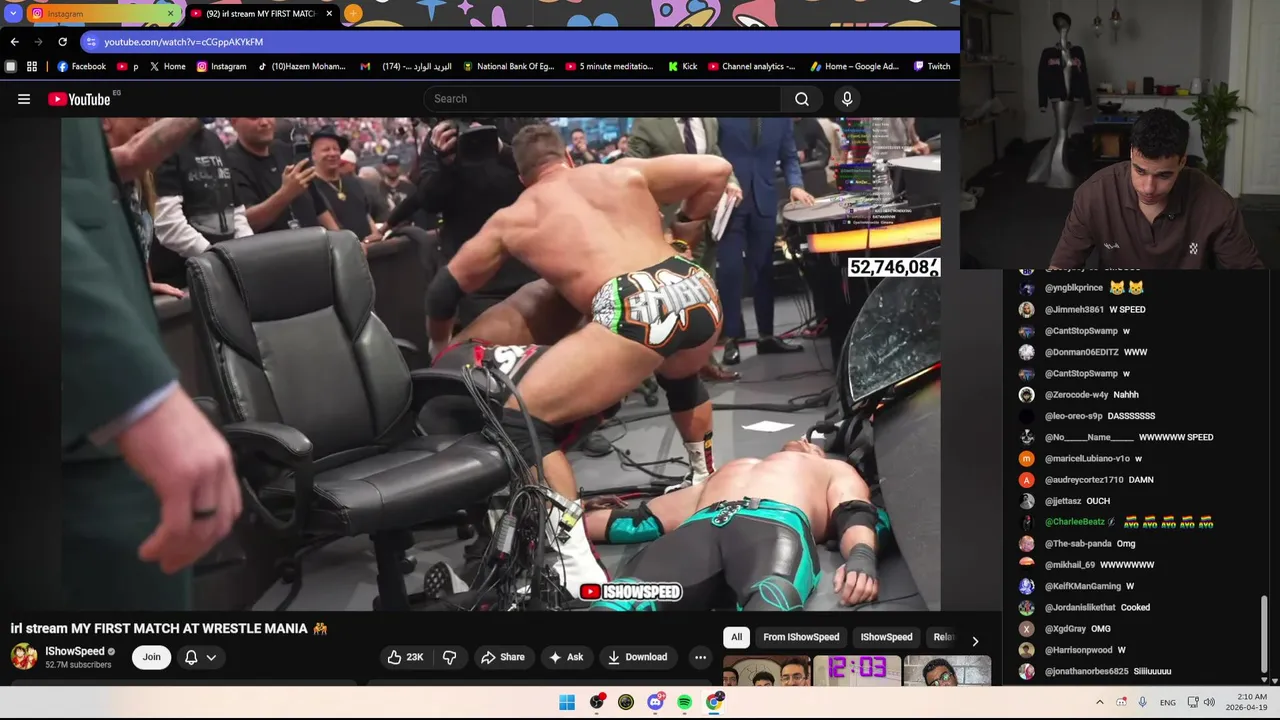Open the ENG language switcher
This screenshot has width=1280, height=720.
pyautogui.click(x=1167, y=702)
